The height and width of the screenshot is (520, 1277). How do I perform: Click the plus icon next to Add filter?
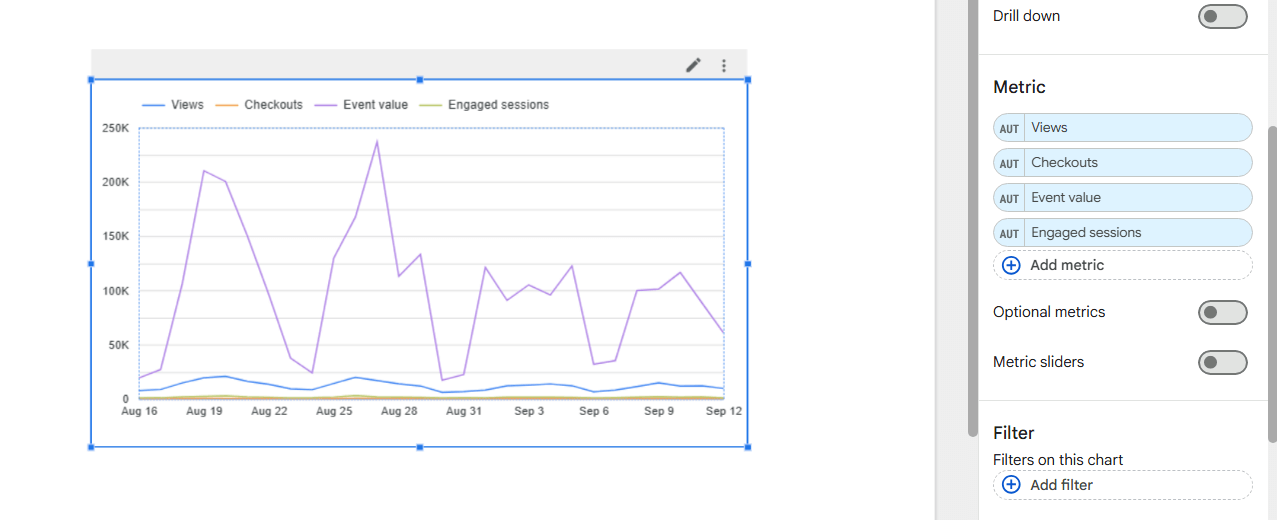pos(1011,485)
